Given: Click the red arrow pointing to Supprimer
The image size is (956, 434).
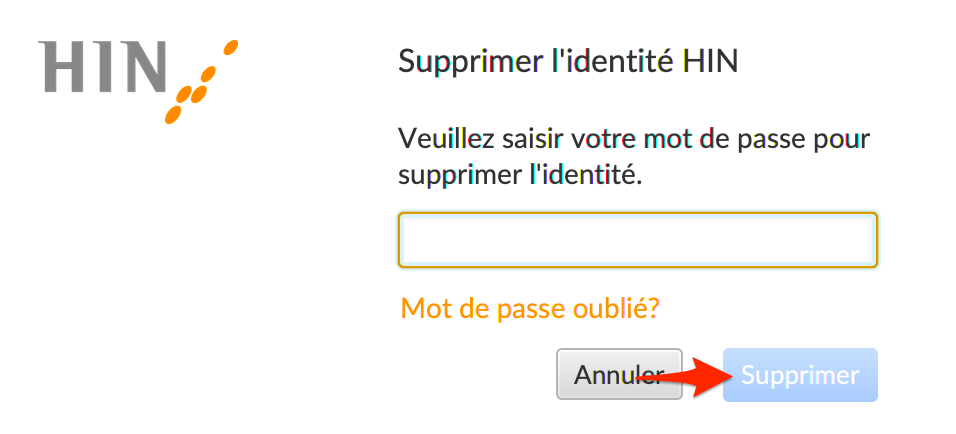Looking at the screenshot, I should click(x=682, y=377).
